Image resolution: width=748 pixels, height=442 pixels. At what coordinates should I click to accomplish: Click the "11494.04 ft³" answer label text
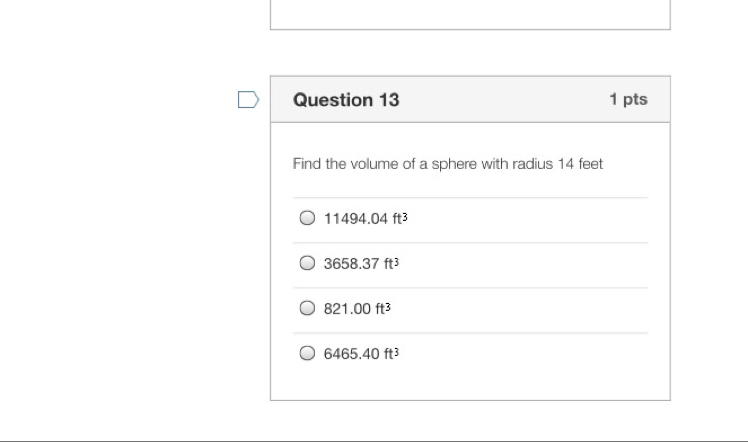point(365,218)
